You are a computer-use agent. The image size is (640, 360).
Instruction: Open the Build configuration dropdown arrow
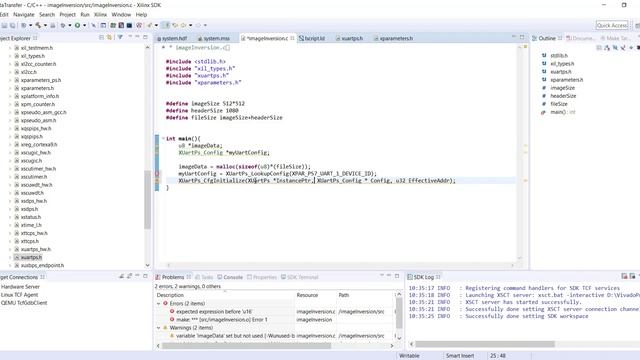(x=45, y=25)
